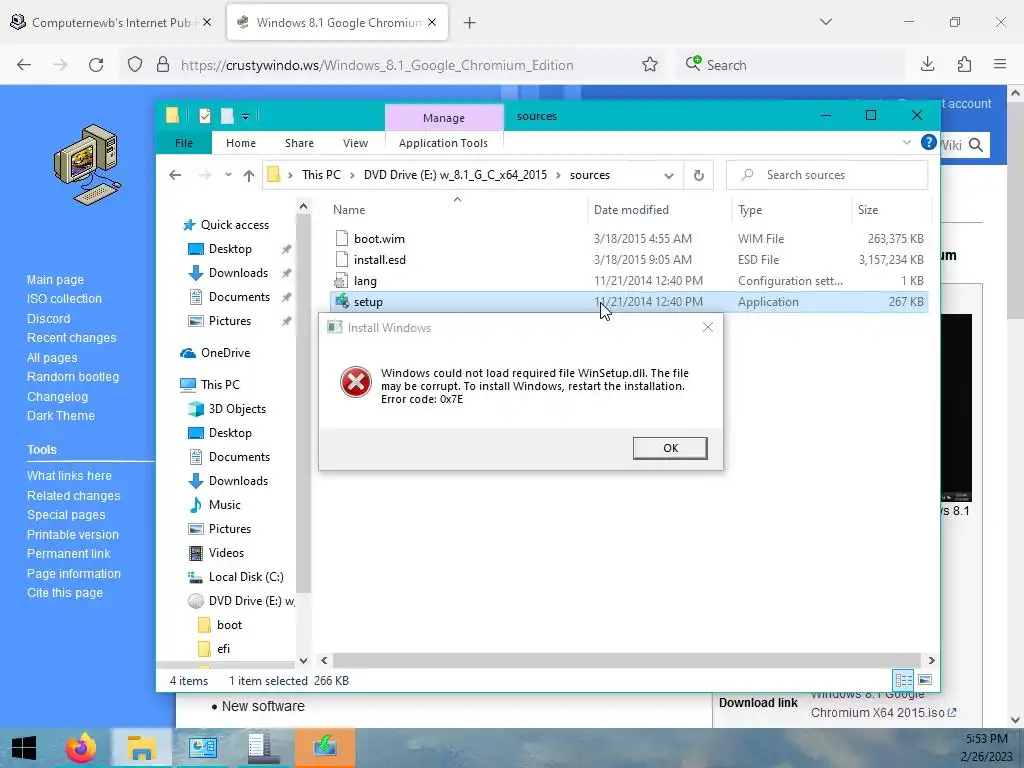Click This PC in the address breadcrumb
Screen dimensions: 1024x768
321,175
